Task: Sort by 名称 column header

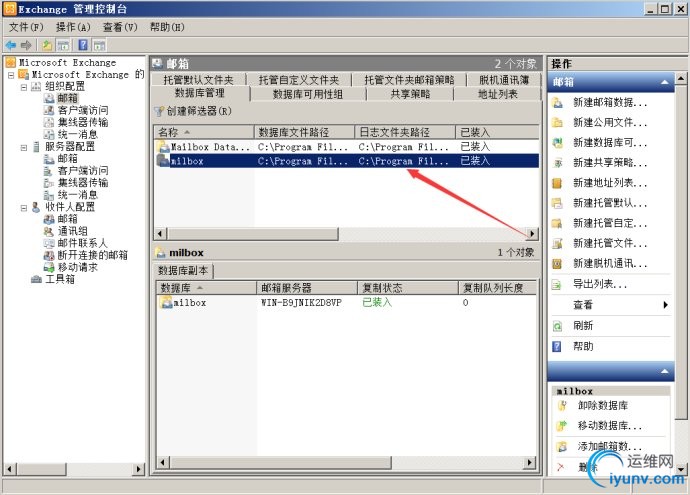Action: [x=204, y=132]
